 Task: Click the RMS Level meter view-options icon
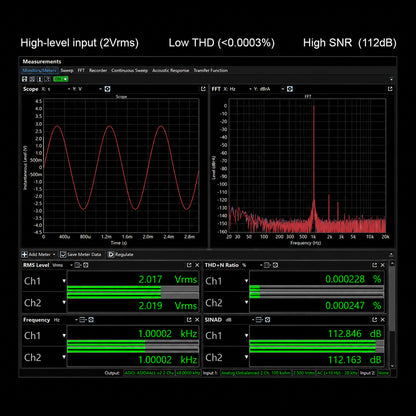pyautogui.click(x=78, y=265)
